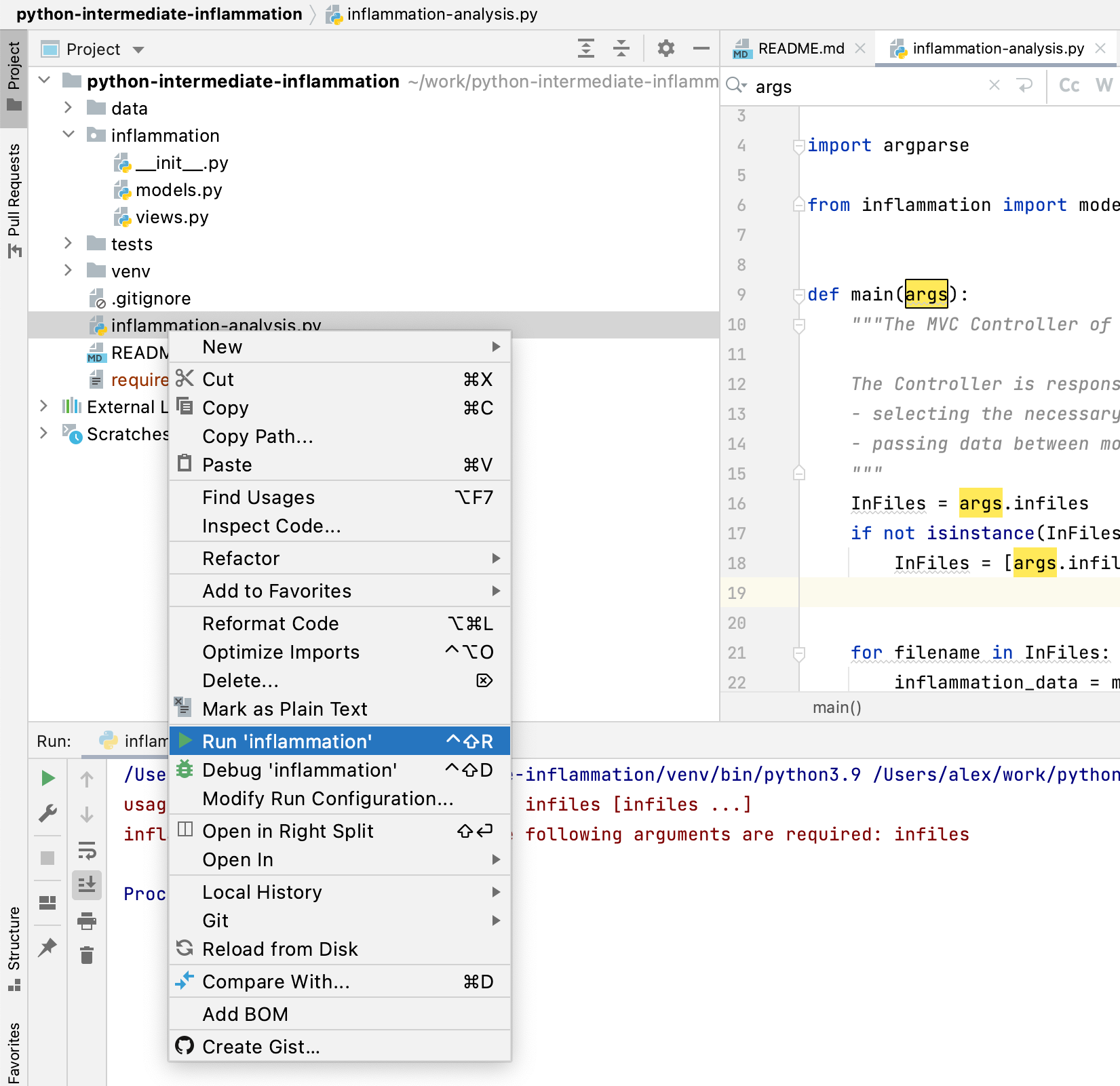Switch to the README.md editor tab
Image resolution: width=1120 pixels, height=1086 pixels.
coord(800,48)
